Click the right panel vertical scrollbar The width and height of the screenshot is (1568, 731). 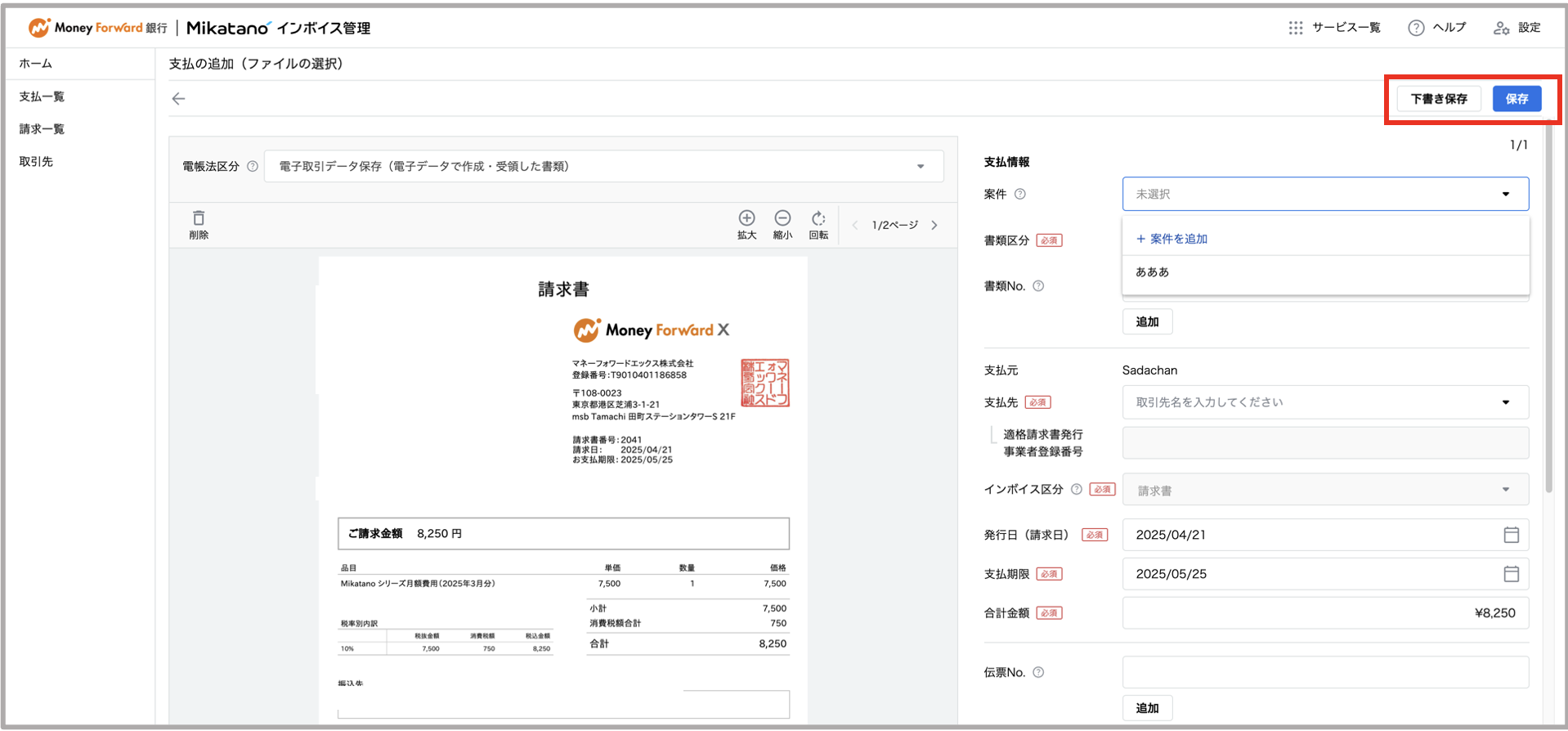pos(1548,307)
